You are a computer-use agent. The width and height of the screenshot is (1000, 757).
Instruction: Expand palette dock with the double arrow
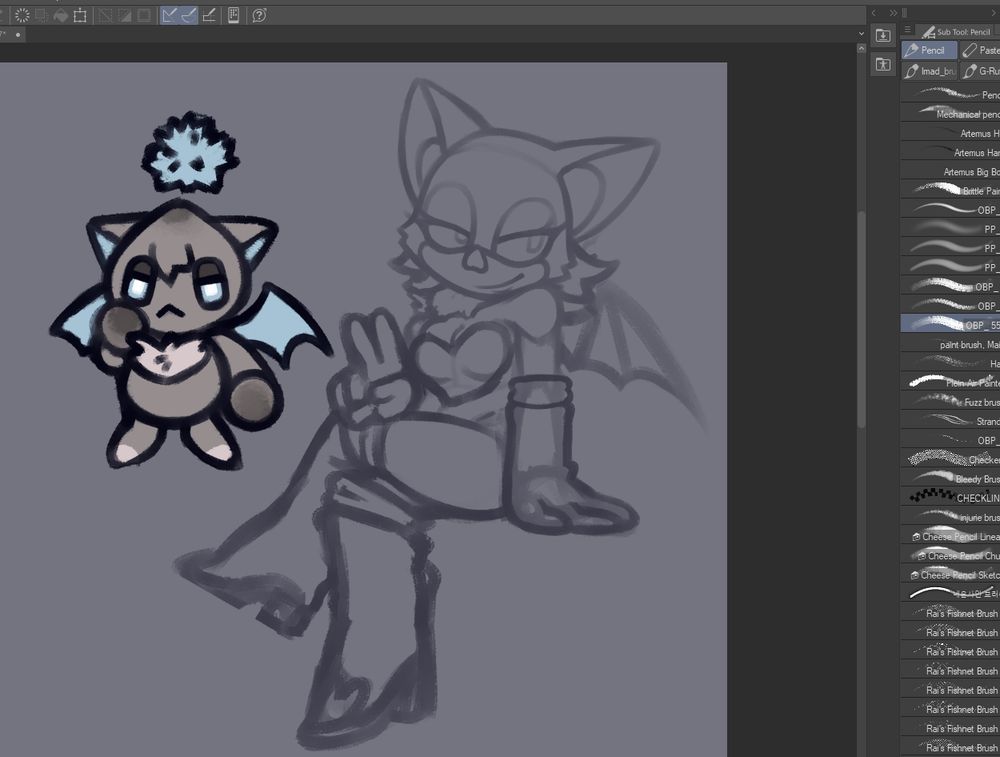893,13
